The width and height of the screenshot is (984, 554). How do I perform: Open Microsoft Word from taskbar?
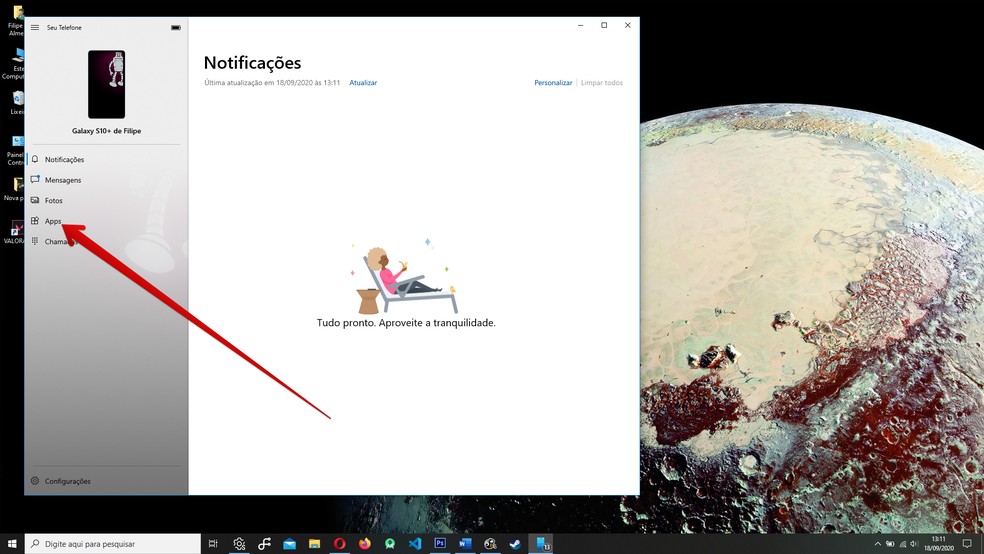(465, 543)
